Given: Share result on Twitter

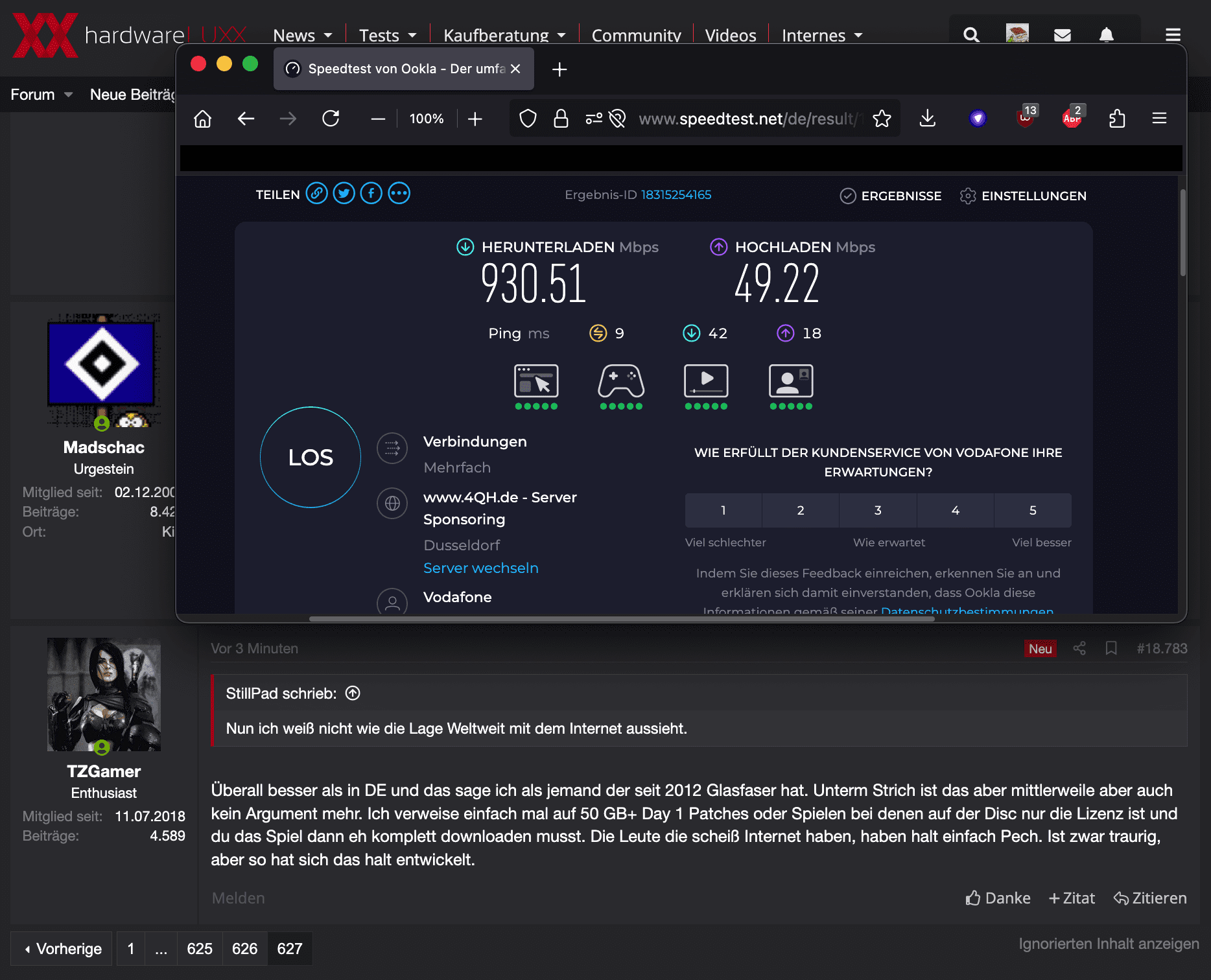Looking at the screenshot, I should coord(344,193).
